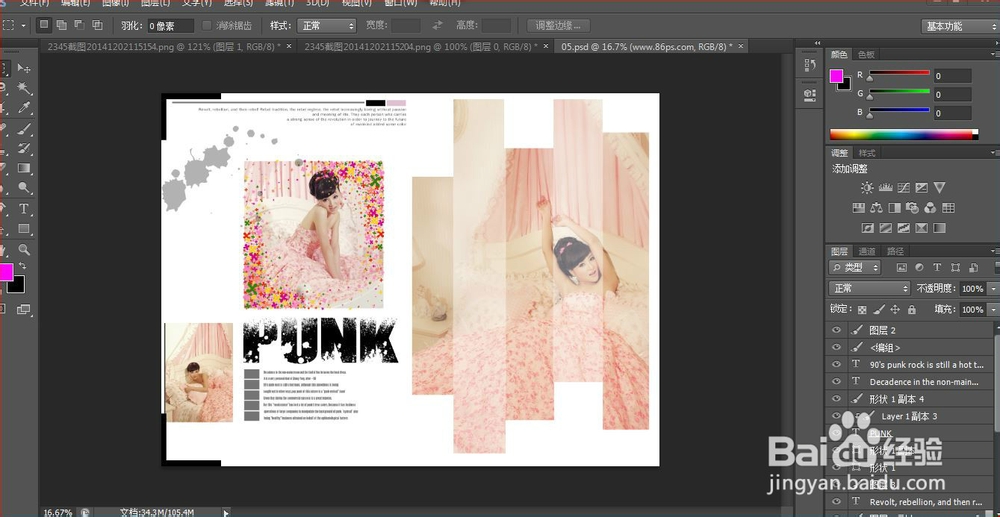Select the Dodge tool
Screen dimensions: 1000x517
pos(24,188)
